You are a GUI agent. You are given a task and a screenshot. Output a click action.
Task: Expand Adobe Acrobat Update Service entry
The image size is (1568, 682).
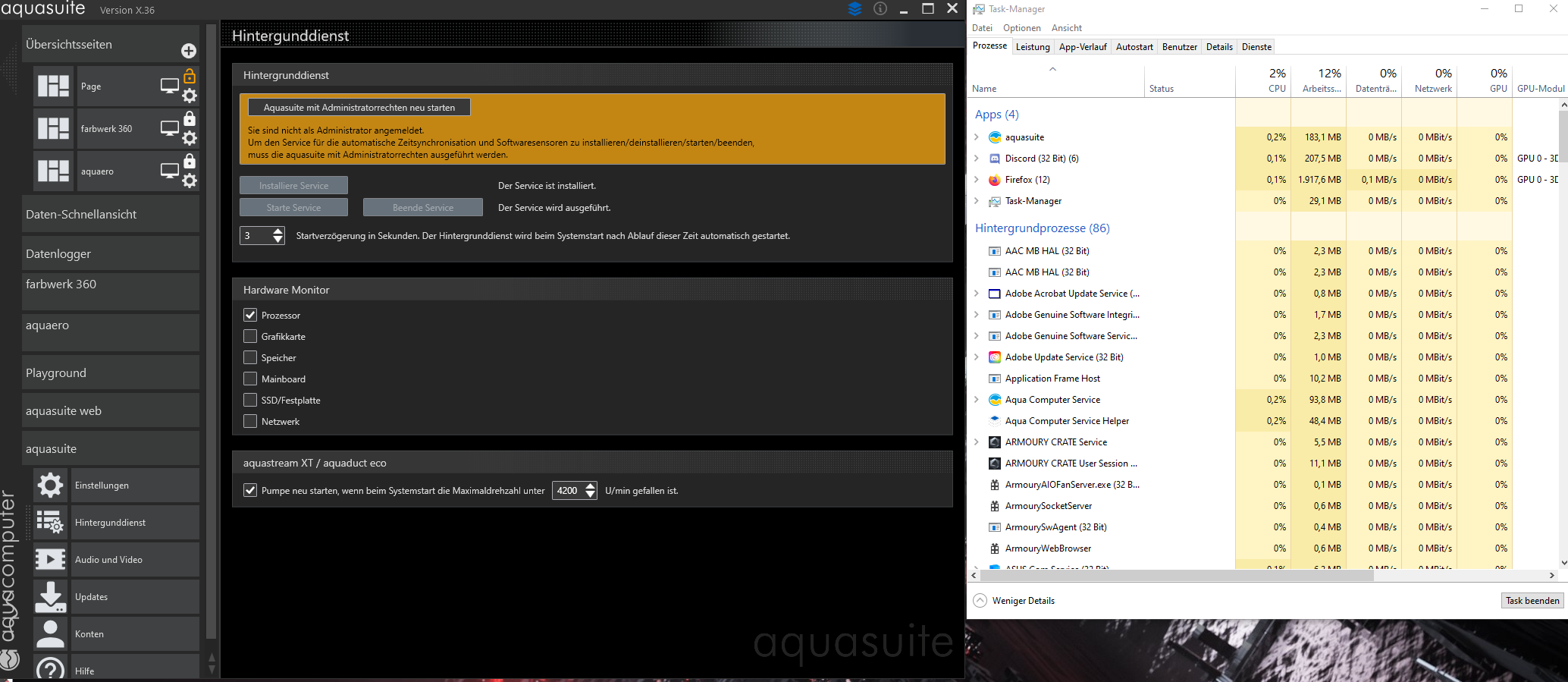977,294
